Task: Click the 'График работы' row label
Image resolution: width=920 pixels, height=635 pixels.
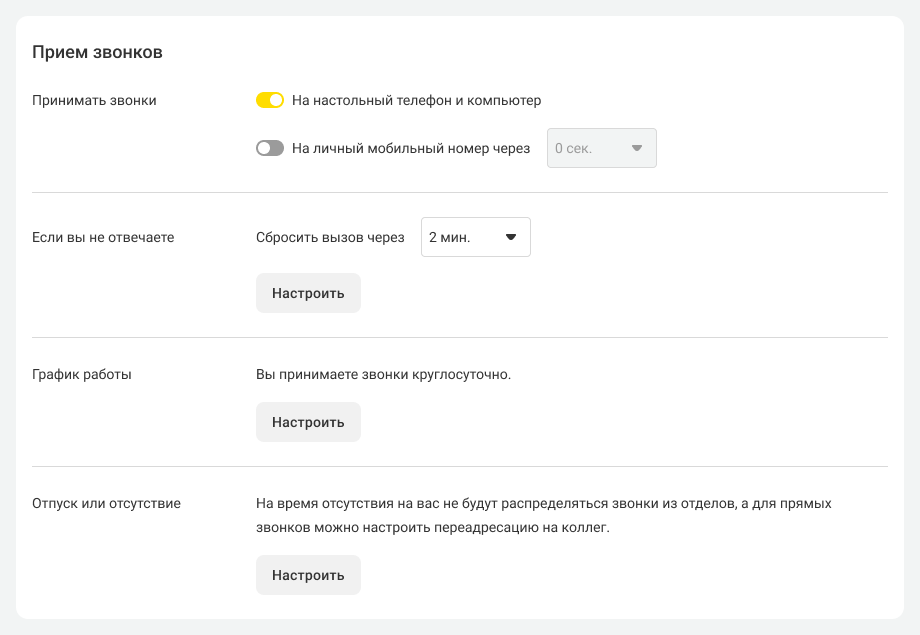Action: (82, 374)
